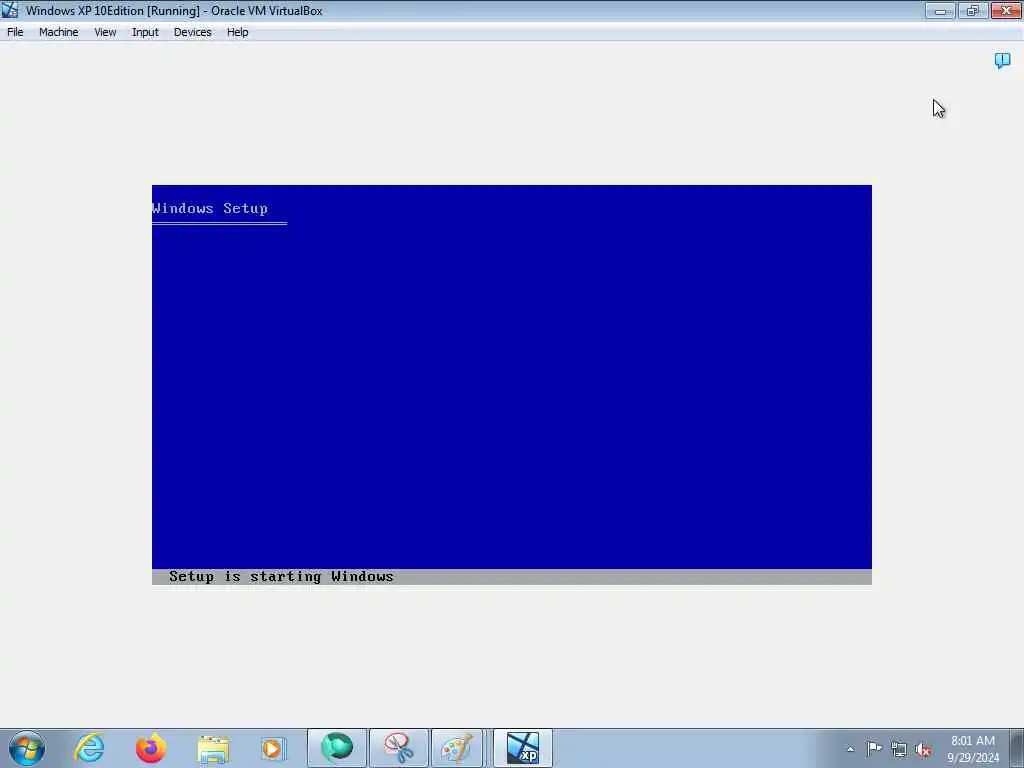Click the network icon in system tray
The height and width of the screenshot is (768, 1024).
point(899,749)
